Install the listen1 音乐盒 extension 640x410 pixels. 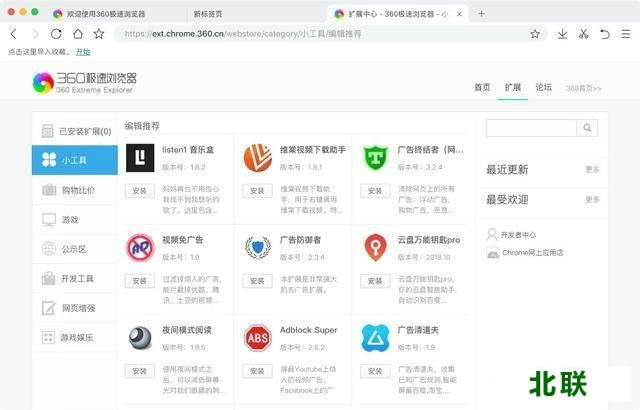[x=140, y=191]
